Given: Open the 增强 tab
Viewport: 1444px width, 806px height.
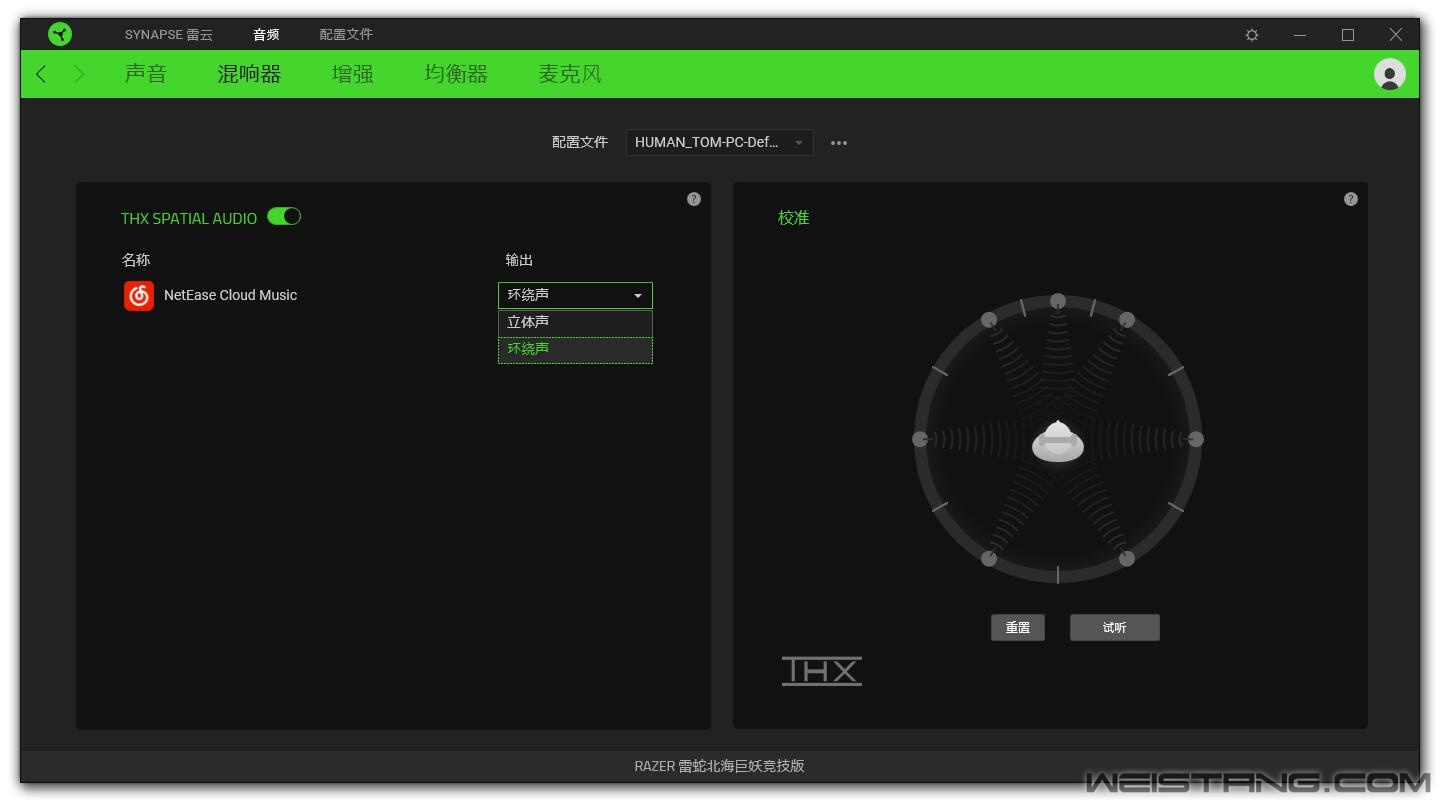Looking at the screenshot, I should tap(352, 74).
